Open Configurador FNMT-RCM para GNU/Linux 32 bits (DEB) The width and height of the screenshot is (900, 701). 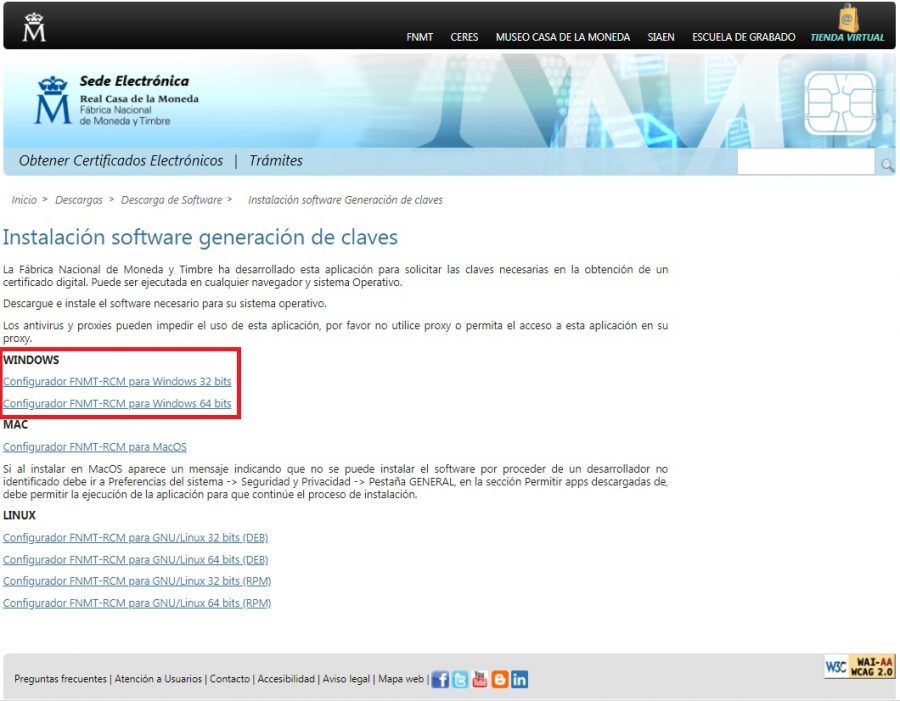137,537
